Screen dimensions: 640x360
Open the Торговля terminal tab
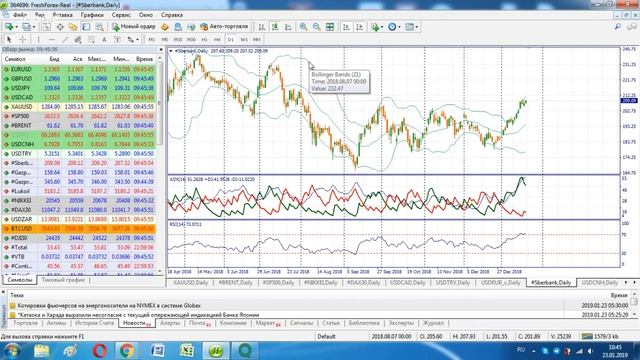(x=25, y=323)
